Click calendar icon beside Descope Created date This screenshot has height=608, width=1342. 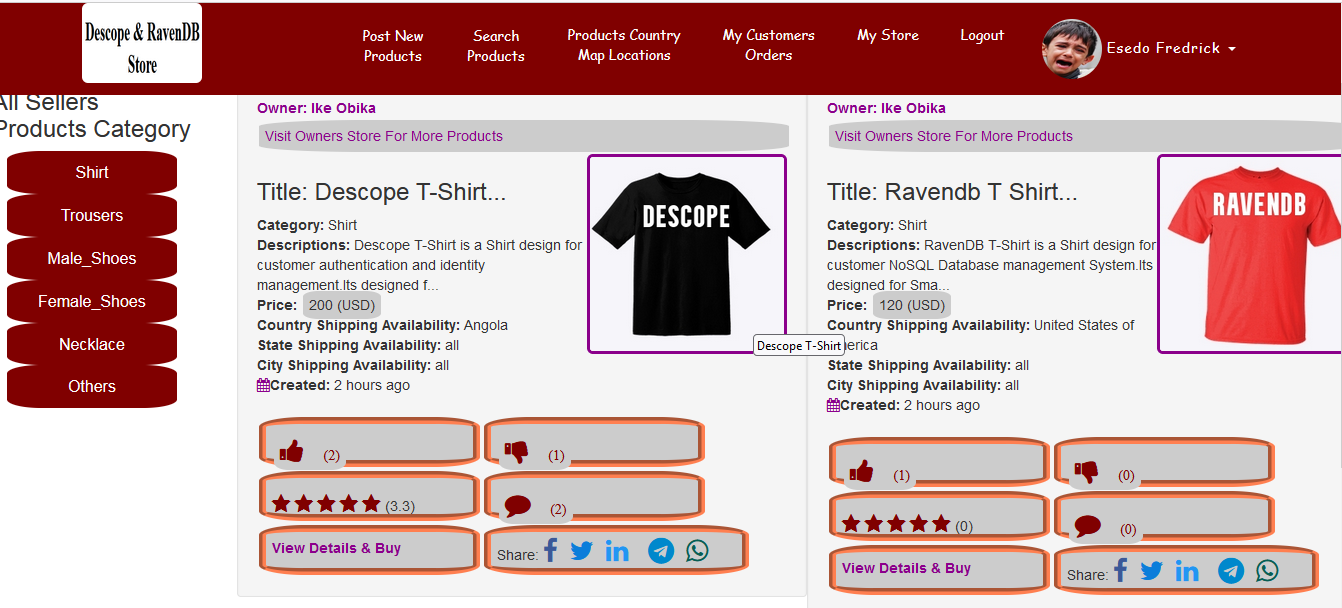(263, 385)
